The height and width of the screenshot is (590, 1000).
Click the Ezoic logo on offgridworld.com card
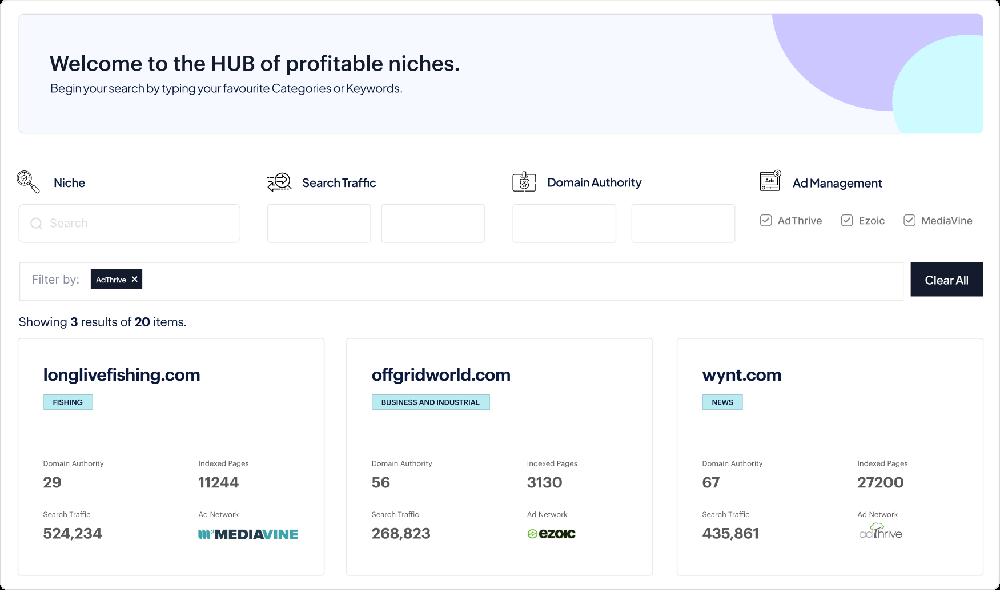pyautogui.click(x=552, y=534)
